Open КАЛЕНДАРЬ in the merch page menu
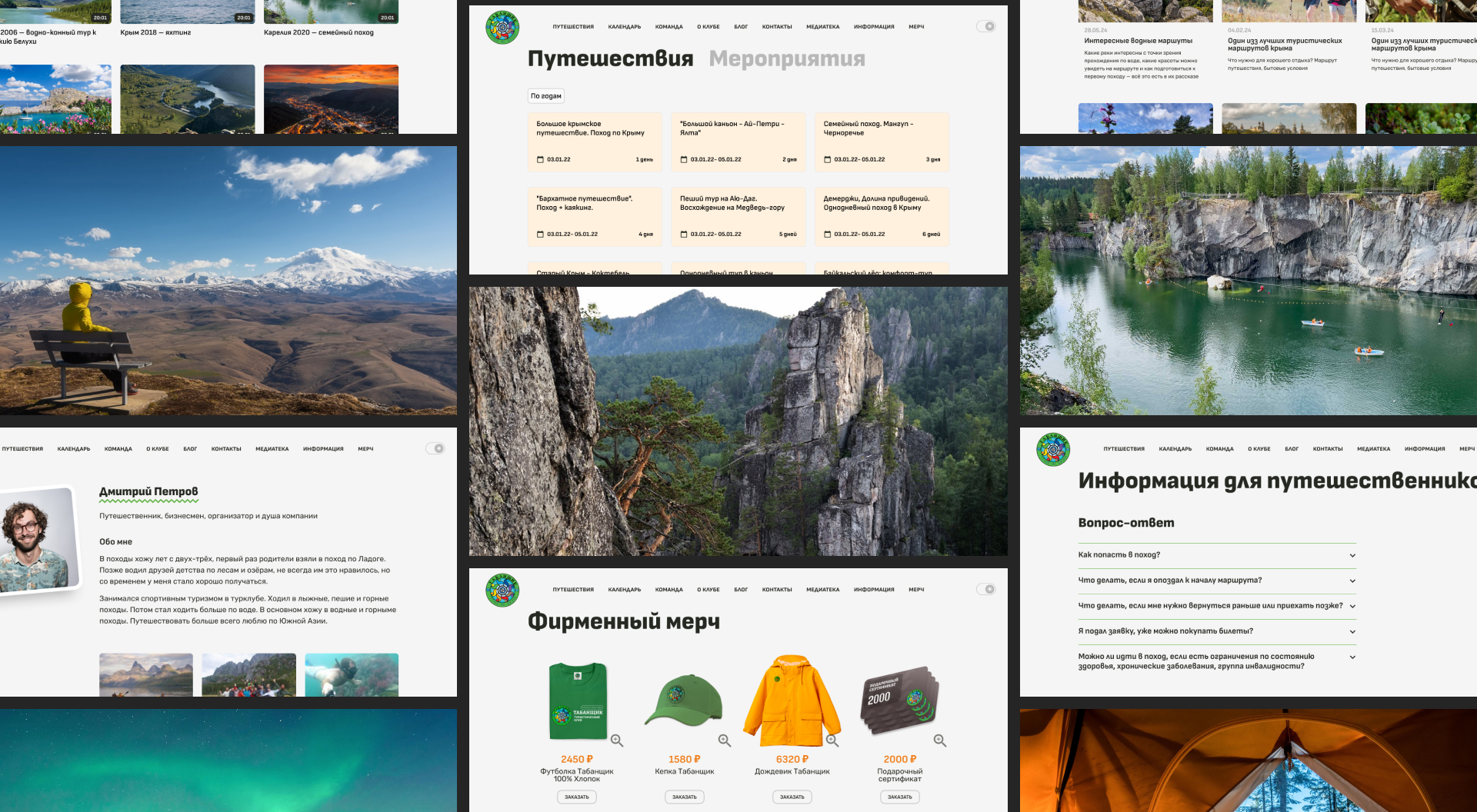This screenshot has width=1477, height=812. [x=624, y=590]
